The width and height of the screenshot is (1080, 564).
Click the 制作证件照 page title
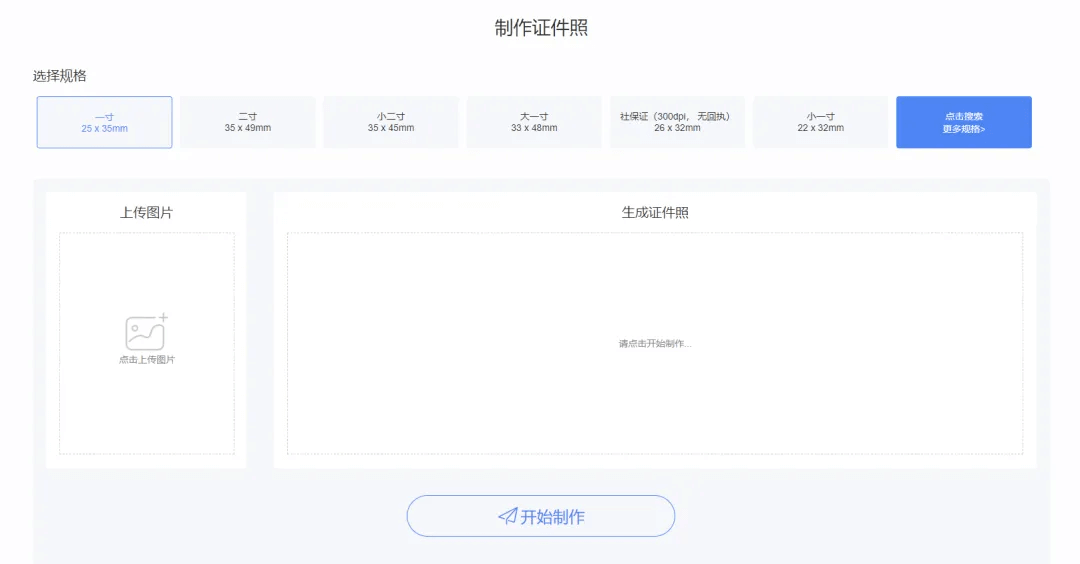point(541,28)
